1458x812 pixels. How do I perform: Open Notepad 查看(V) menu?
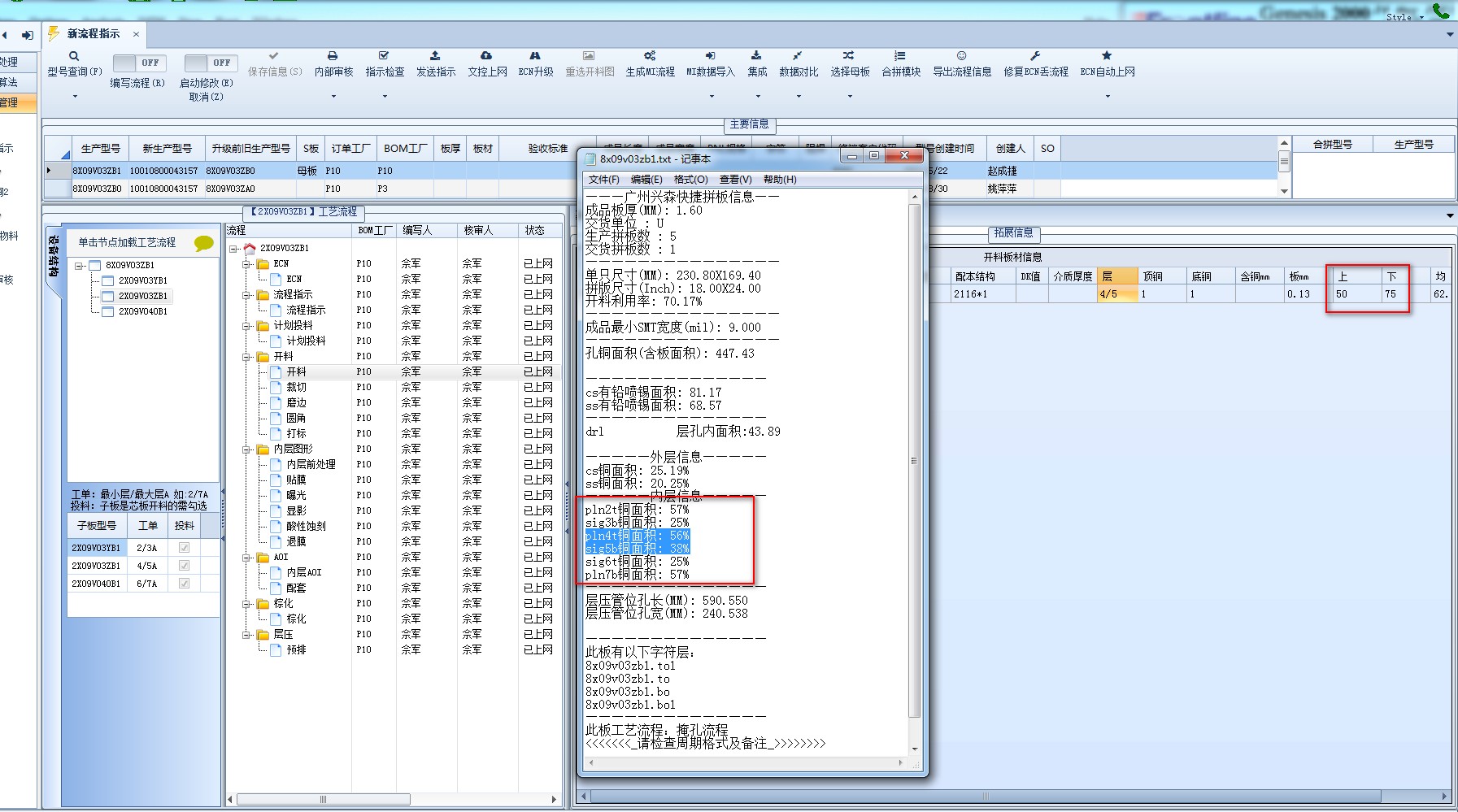click(735, 180)
